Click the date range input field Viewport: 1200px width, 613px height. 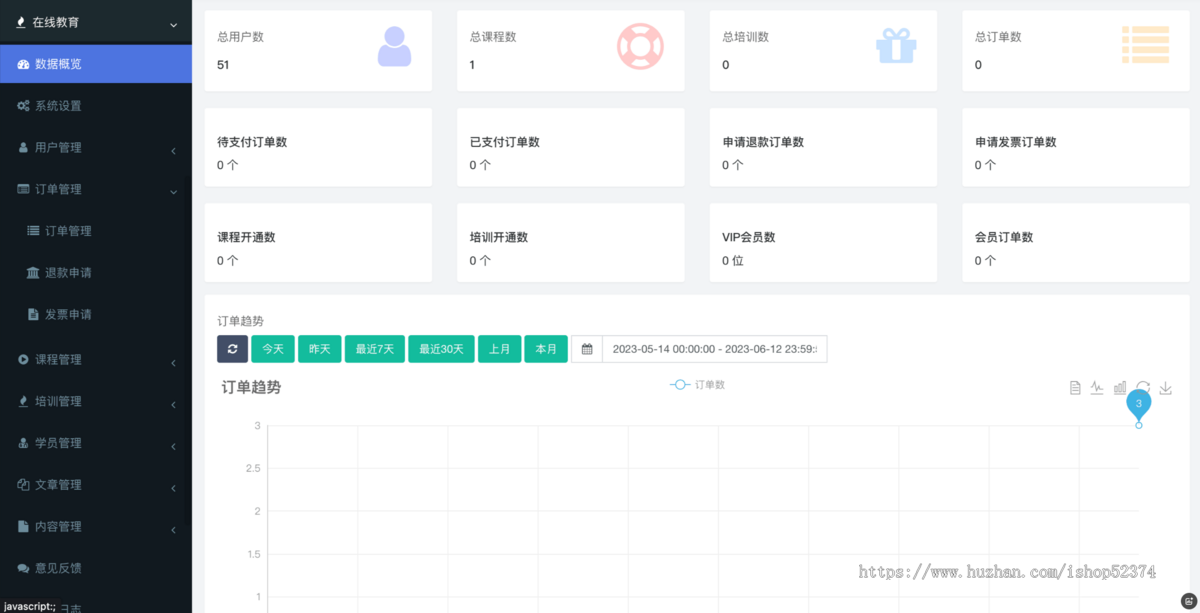714,349
